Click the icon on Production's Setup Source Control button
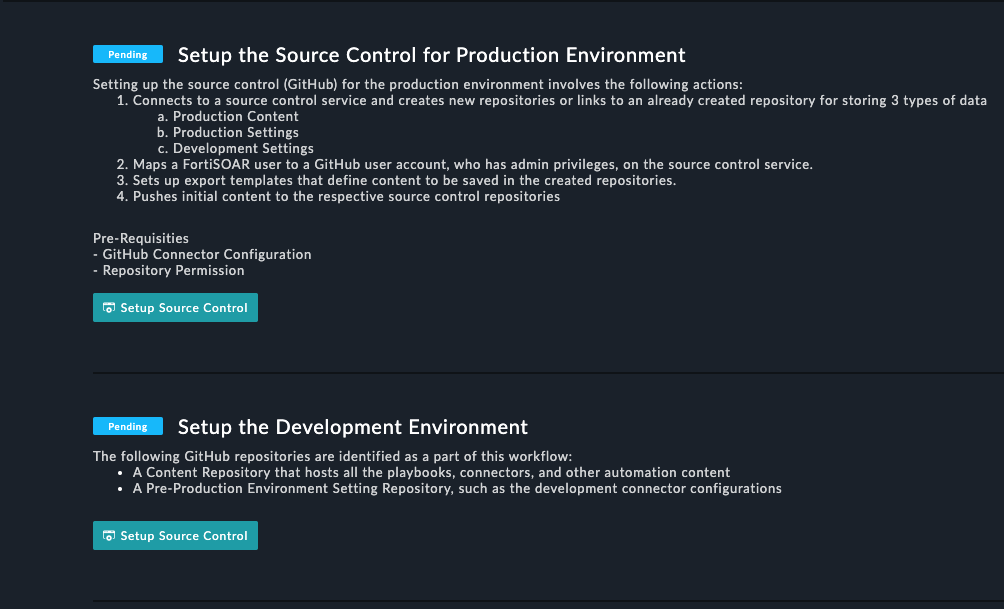This screenshot has height=609, width=1004. click(109, 308)
